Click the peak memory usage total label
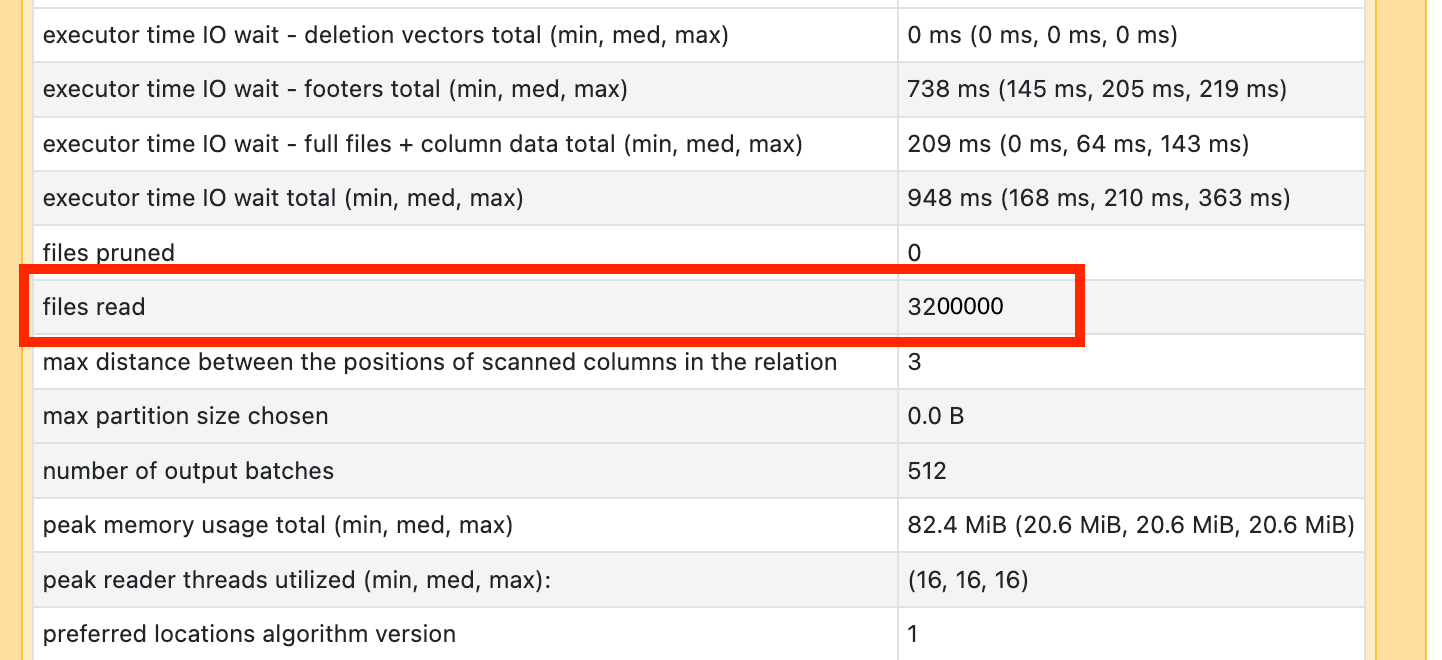Image resolution: width=1442 pixels, height=660 pixels. pyautogui.click(x=277, y=525)
